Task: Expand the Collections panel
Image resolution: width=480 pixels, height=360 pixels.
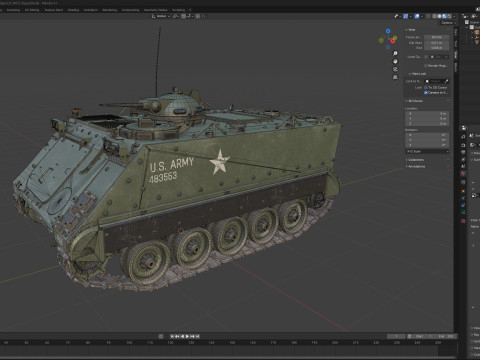Action: (x=415, y=160)
